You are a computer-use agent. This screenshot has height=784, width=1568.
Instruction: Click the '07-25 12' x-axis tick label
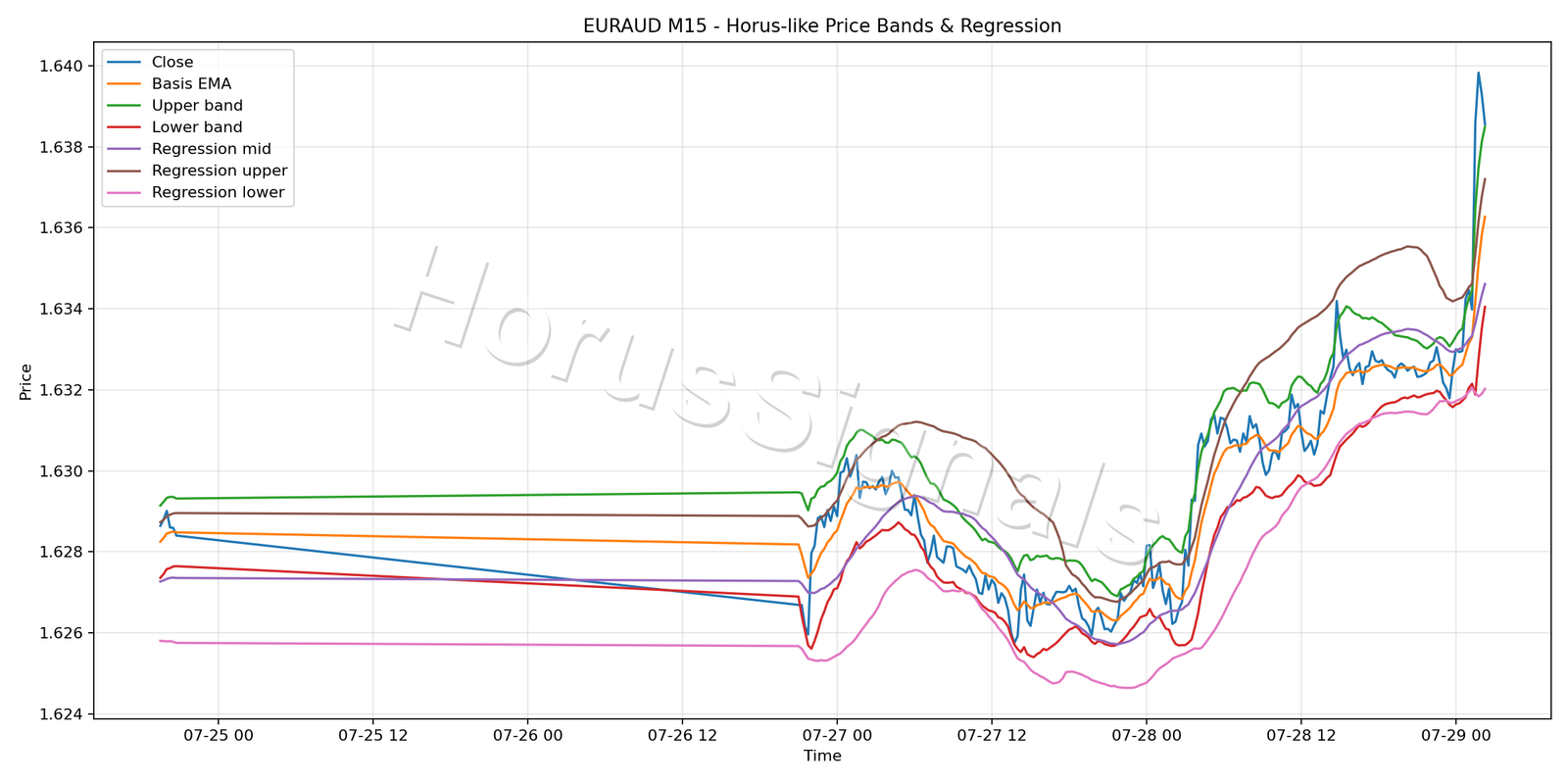click(x=373, y=735)
